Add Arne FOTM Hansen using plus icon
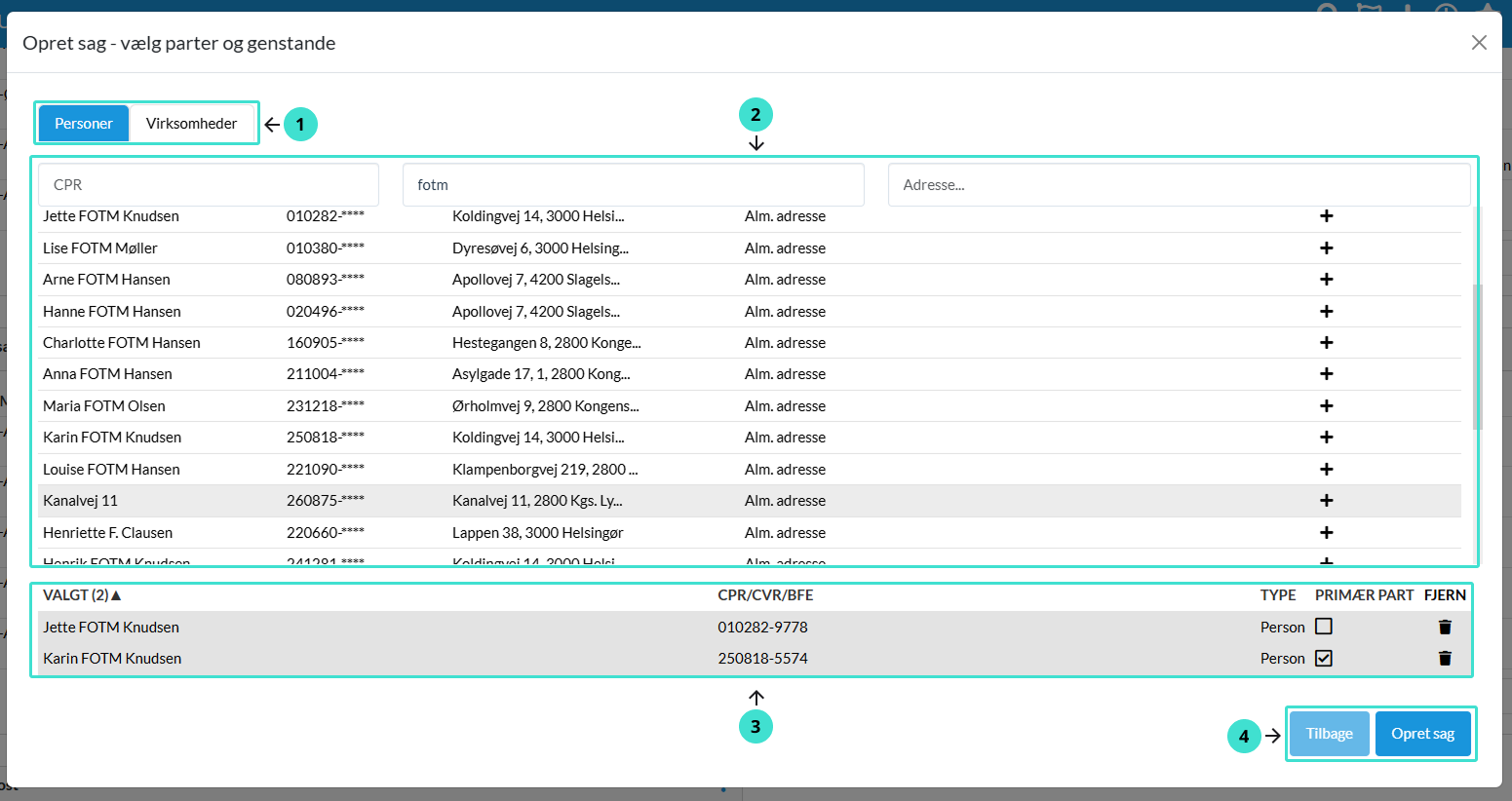This screenshot has width=1512, height=801. point(1326,280)
